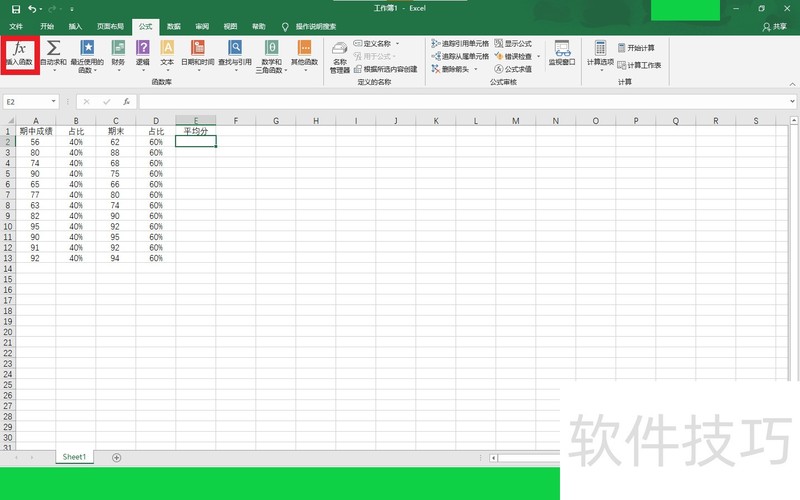The width and height of the screenshot is (800, 500).
Task: Open Math & Trig (数学和三角函数) functions
Action: tap(271, 56)
